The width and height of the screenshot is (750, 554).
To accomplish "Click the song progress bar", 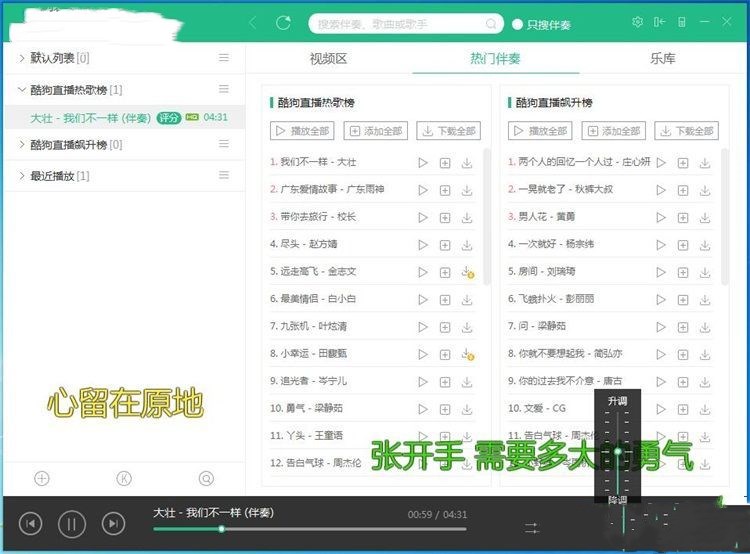I will click(310, 529).
